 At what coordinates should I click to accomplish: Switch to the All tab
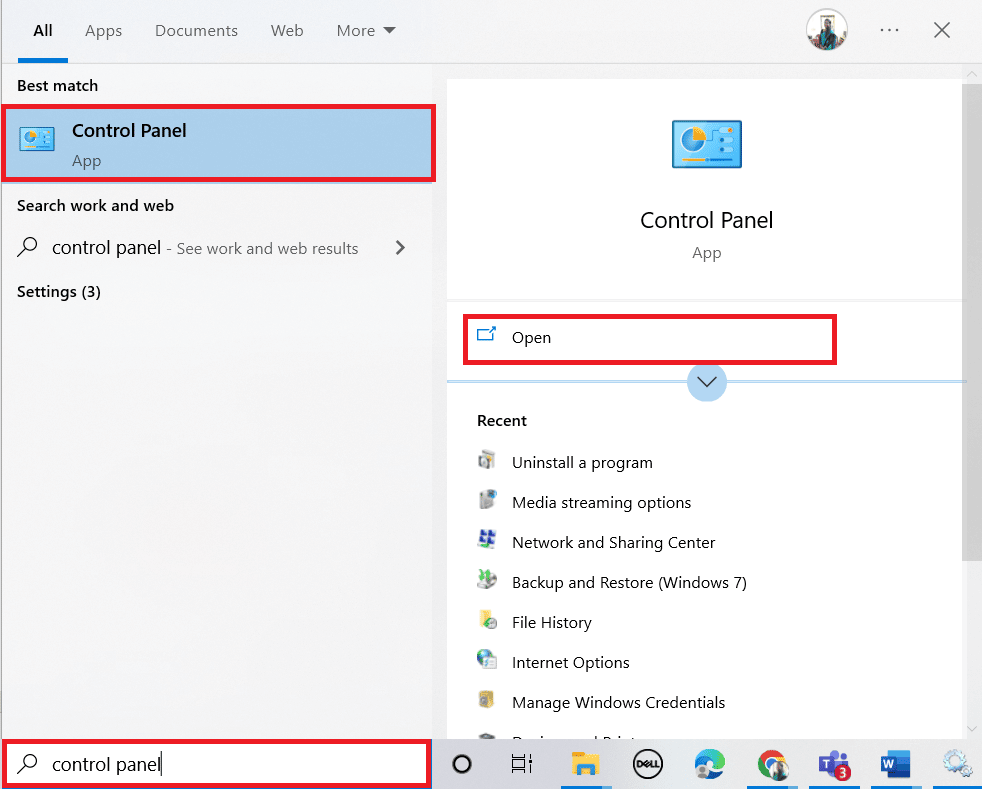click(x=43, y=31)
